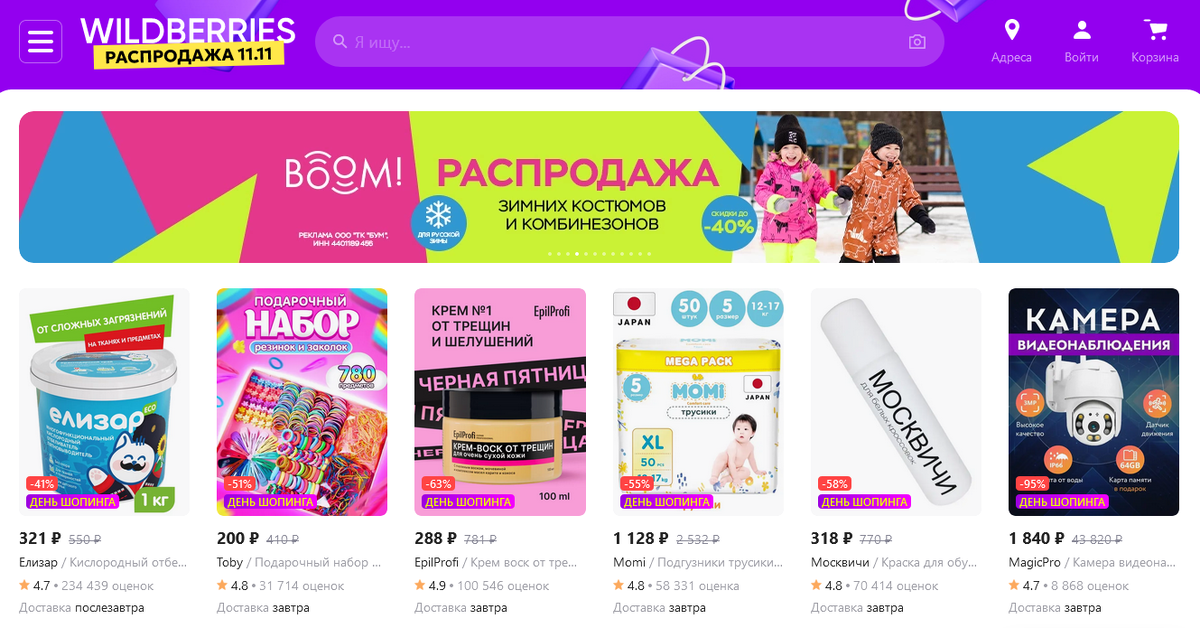Click the magnifier search icon
The image size is (1200, 628).
[x=340, y=42]
